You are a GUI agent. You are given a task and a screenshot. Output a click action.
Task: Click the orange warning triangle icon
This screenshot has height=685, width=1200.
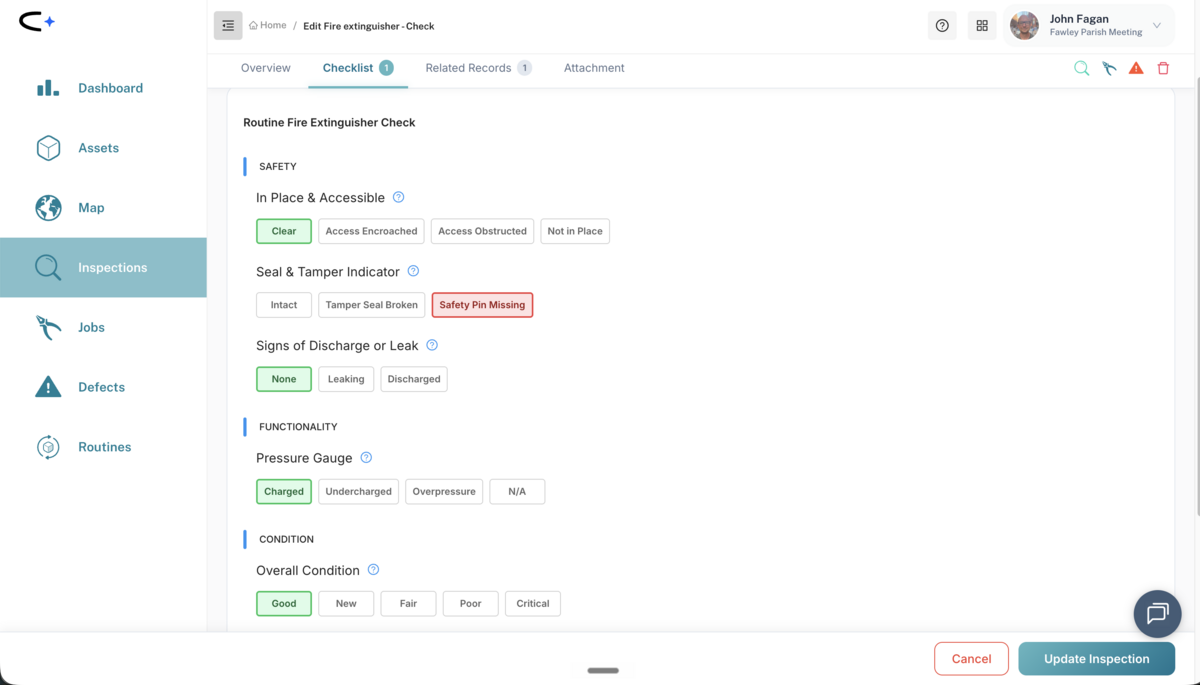[1136, 68]
